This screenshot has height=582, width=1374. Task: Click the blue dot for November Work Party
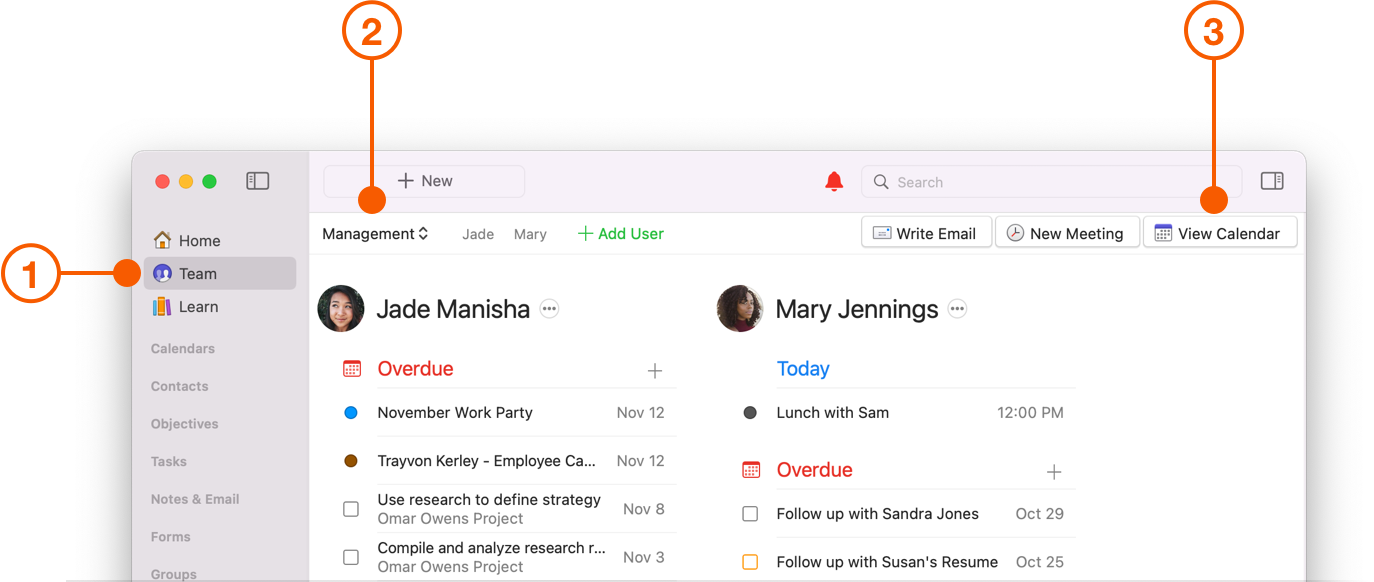pos(351,412)
